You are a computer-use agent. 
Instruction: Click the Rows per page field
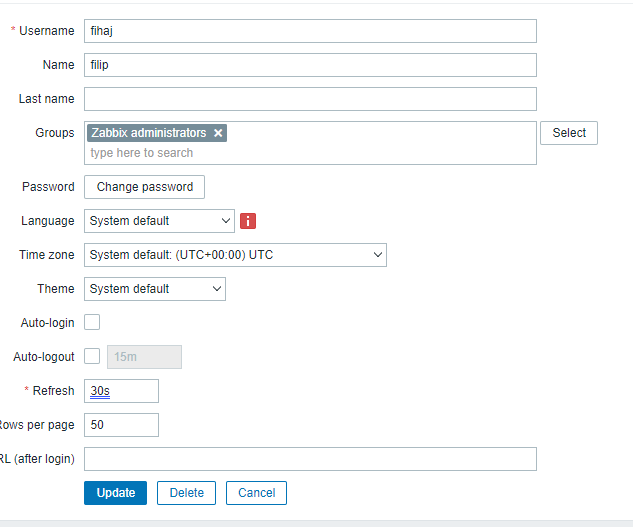click(121, 425)
